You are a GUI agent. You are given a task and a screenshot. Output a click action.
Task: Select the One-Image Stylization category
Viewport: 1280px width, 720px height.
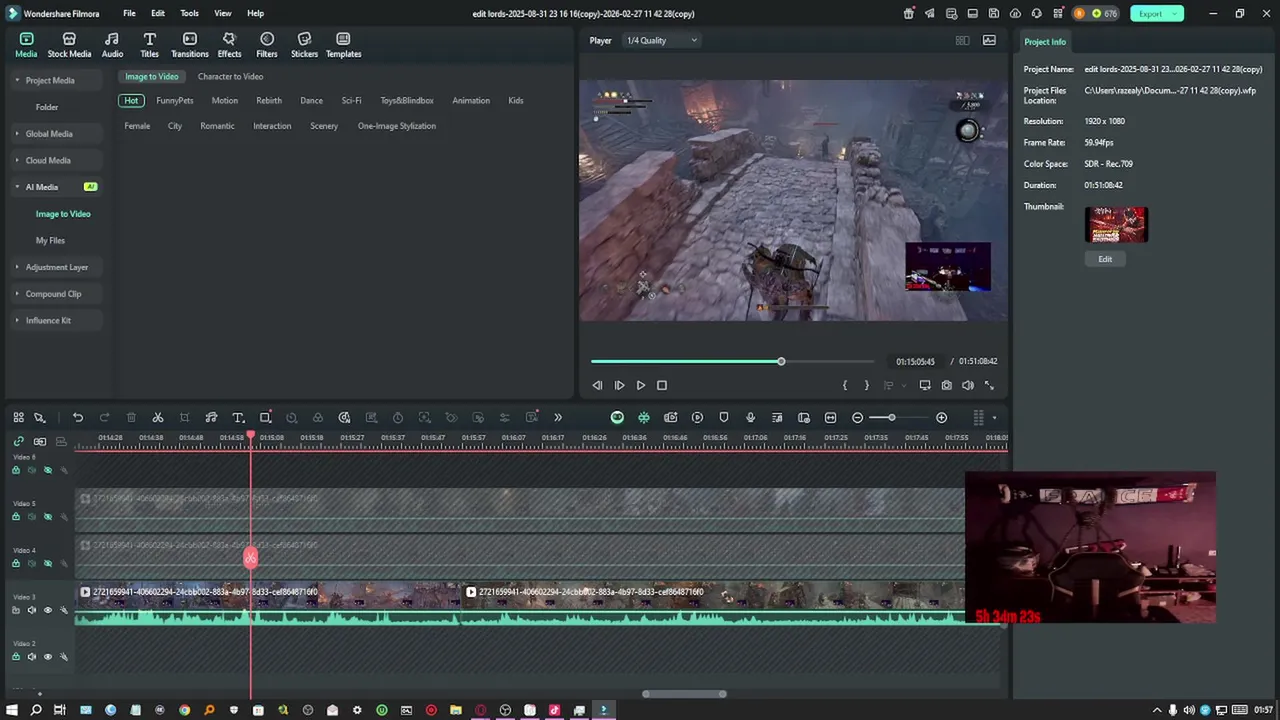tap(397, 126)
